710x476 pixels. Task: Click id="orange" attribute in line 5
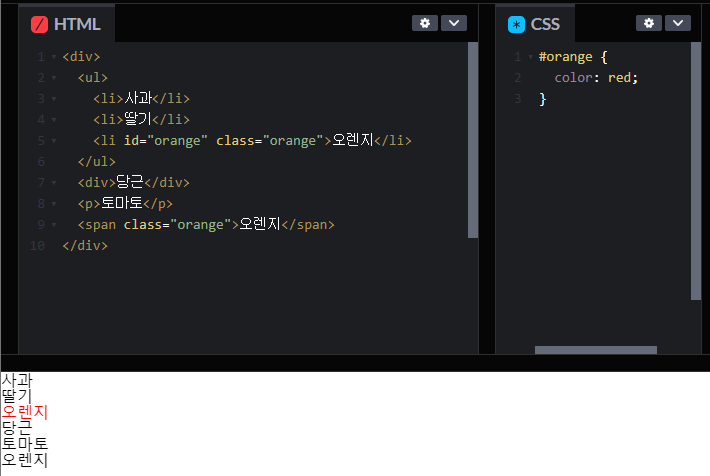coord(166,140)
